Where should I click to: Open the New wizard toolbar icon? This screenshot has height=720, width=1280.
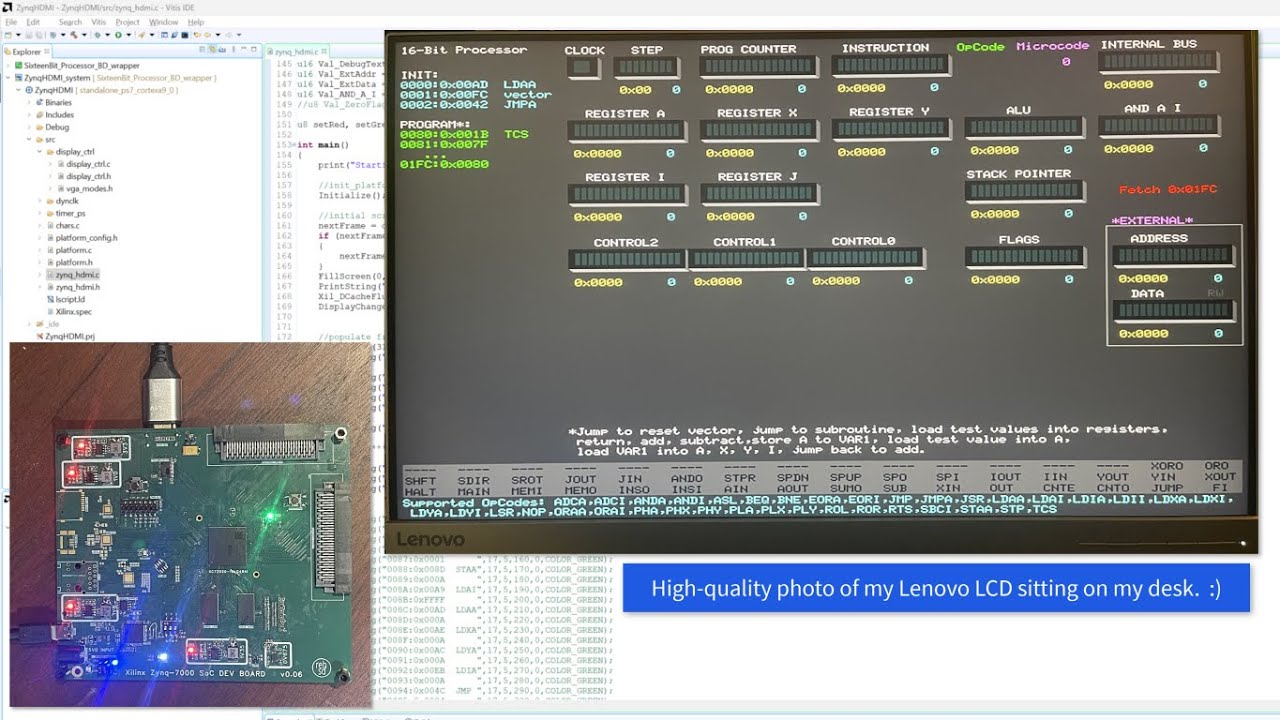[8, 35]
